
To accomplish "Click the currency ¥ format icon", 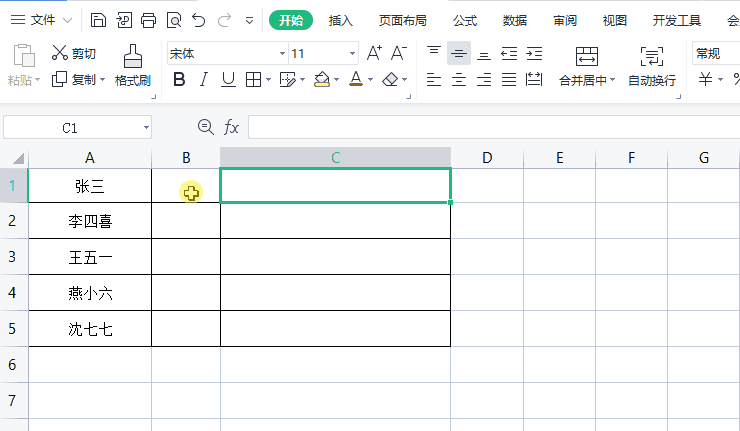I will (x=705, y=79).
